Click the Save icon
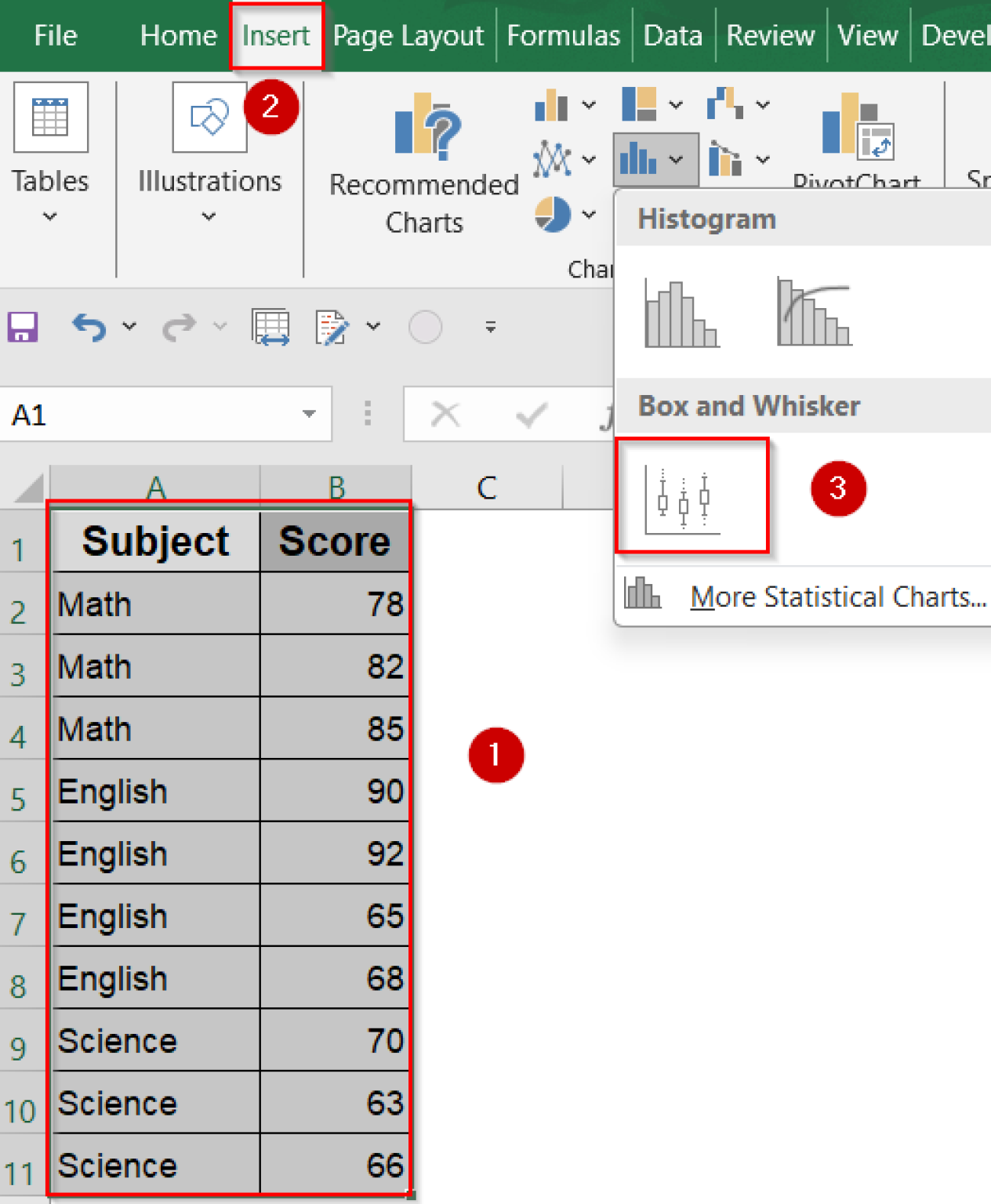The width and height of the screenshot is (991, 1204). pos(22,327)
